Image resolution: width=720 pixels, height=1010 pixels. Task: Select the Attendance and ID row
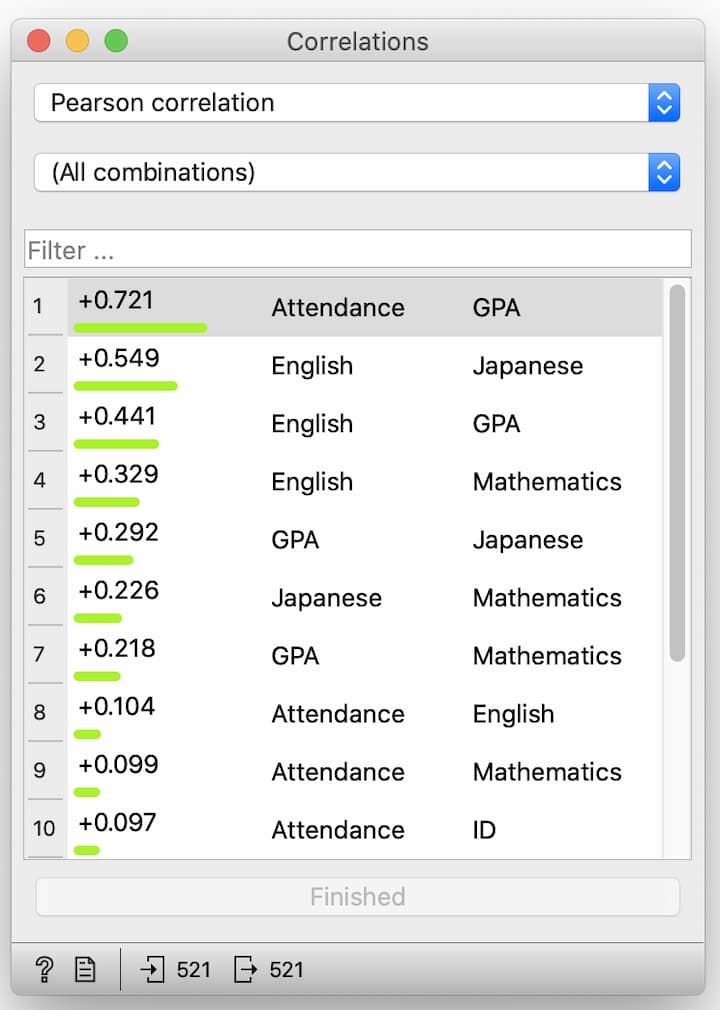click(x=364, y=830)
